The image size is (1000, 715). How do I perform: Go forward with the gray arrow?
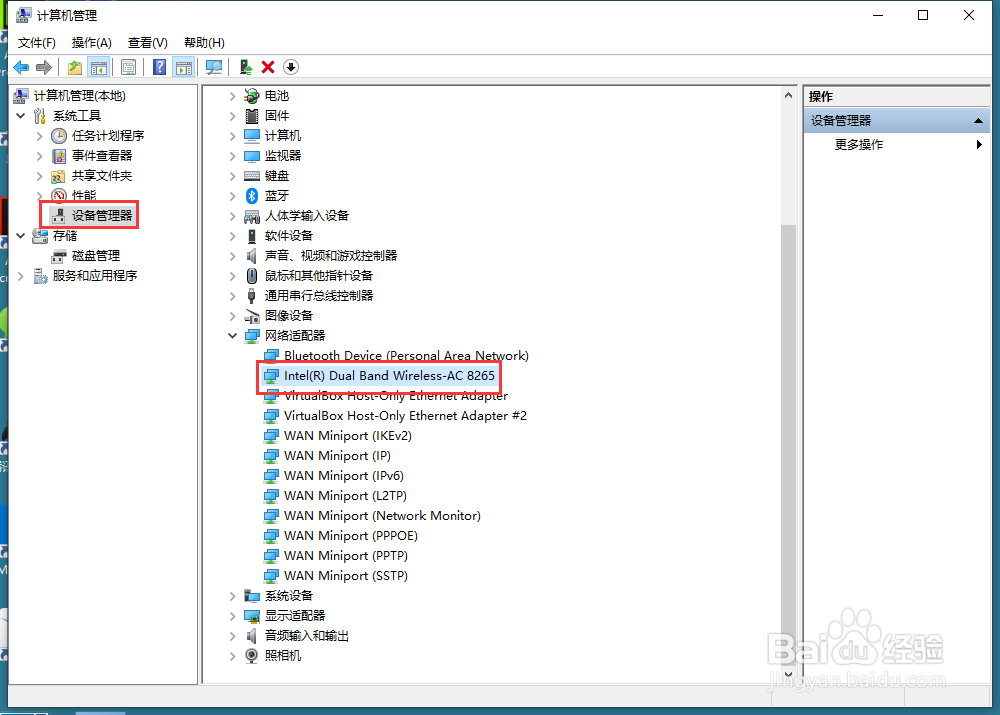(44, 67)
